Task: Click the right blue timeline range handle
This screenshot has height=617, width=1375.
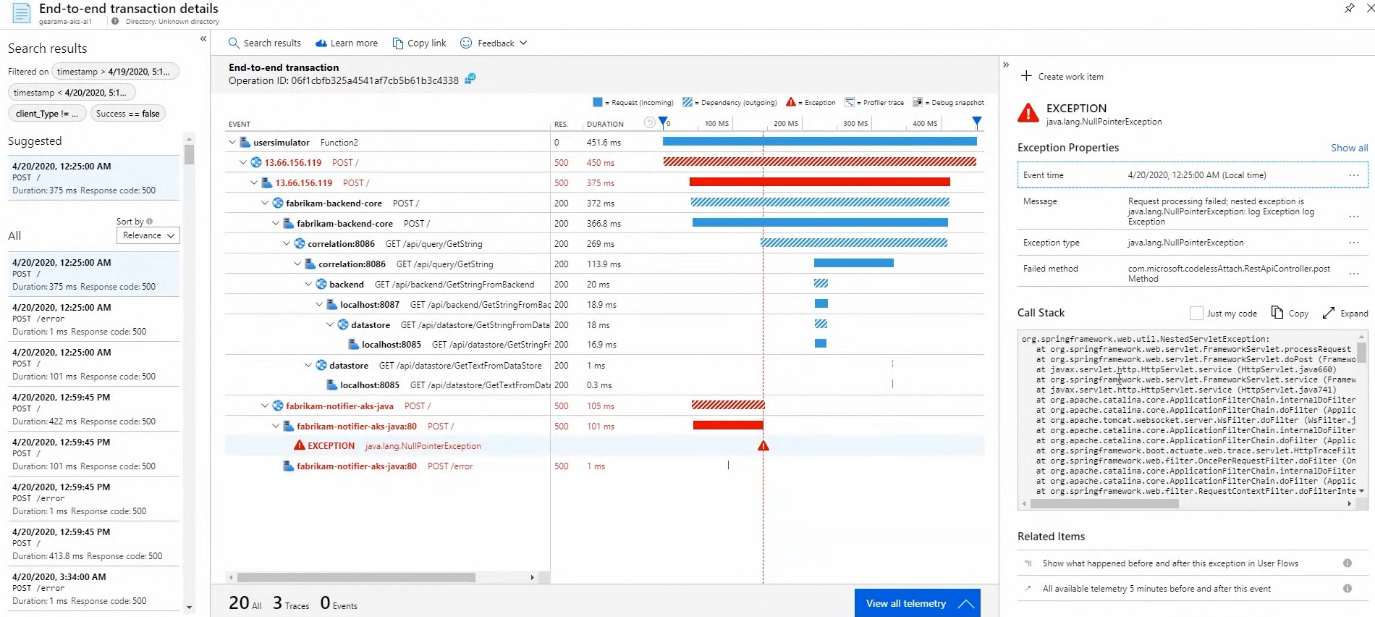Action: click(977, 123)
